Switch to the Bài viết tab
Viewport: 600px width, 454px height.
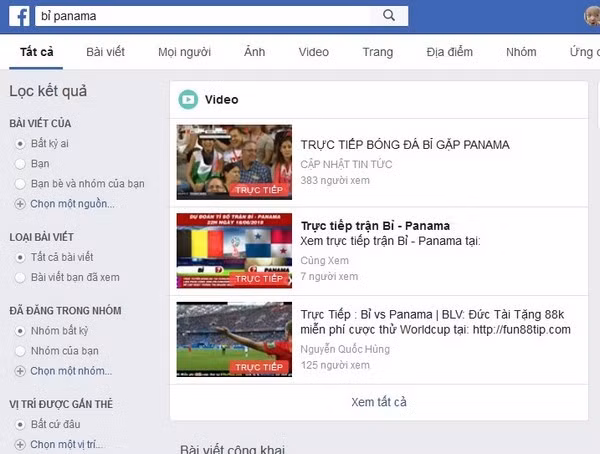click(105, 52)
